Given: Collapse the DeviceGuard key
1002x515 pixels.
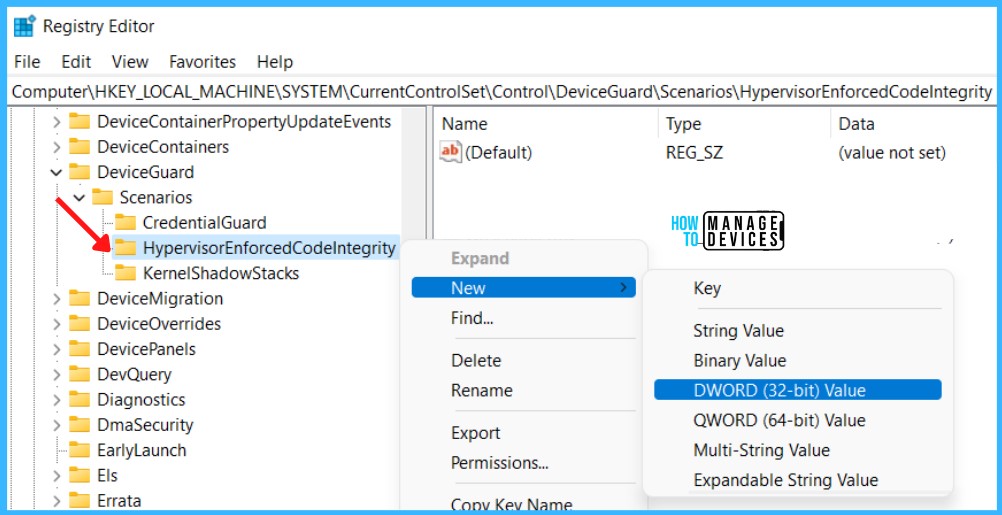Looking at the screenshot, I should 56,173.
